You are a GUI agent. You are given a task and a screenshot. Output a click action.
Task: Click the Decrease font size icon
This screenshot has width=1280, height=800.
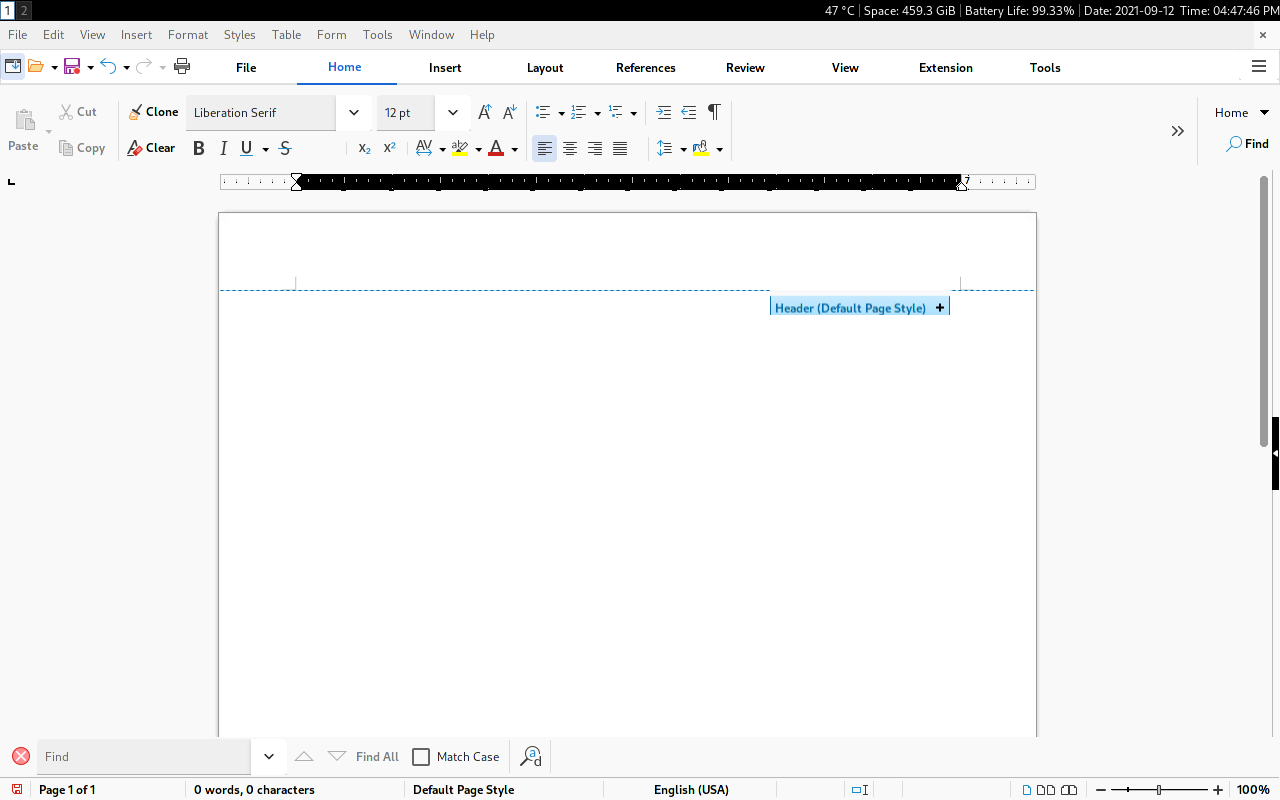pos(509,112)
